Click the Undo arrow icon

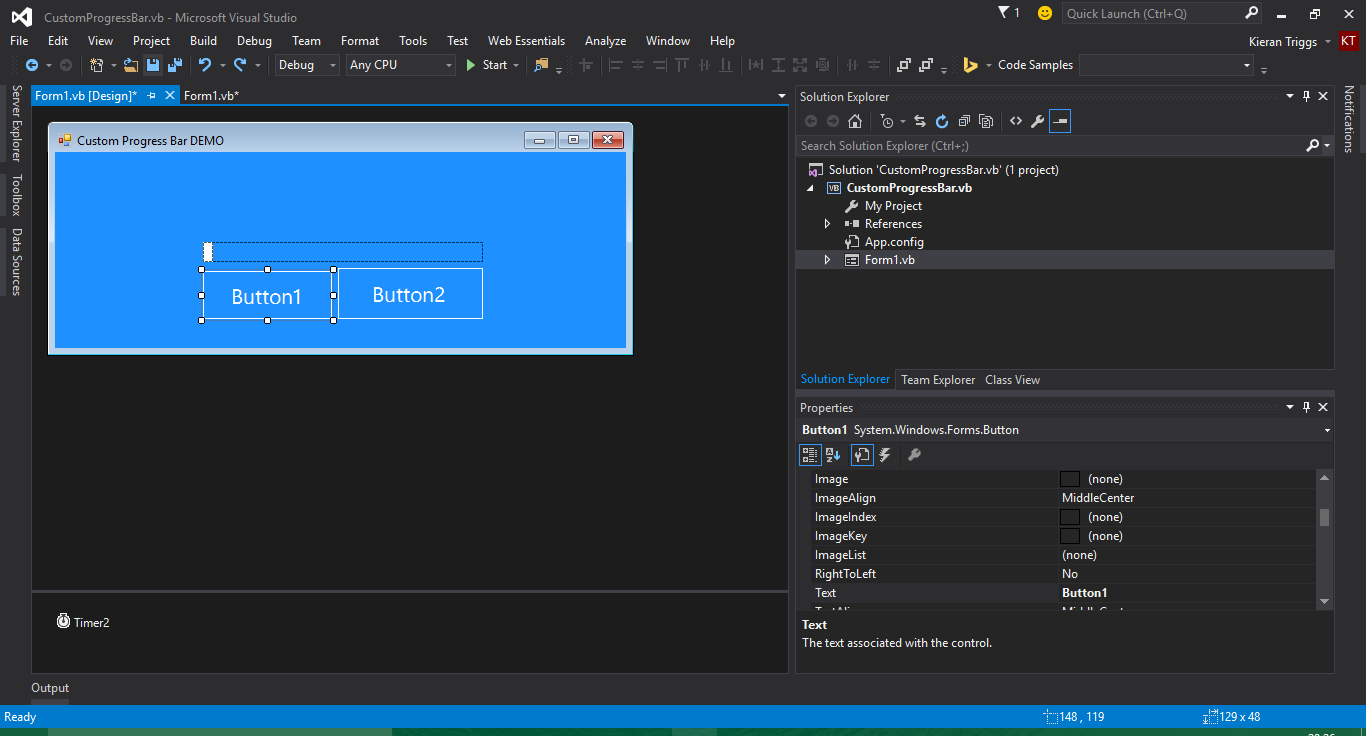205,65
